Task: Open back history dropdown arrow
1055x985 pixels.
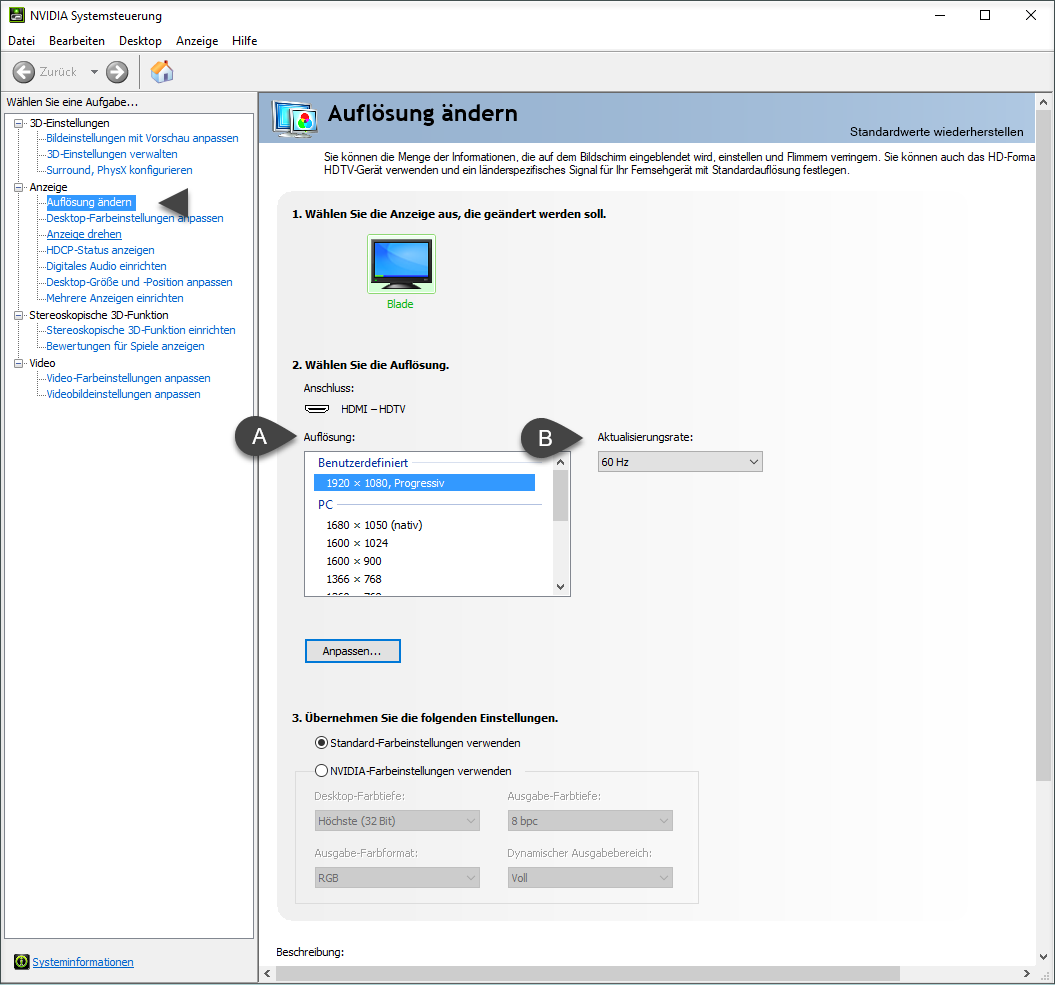Action: pos(94,72)
